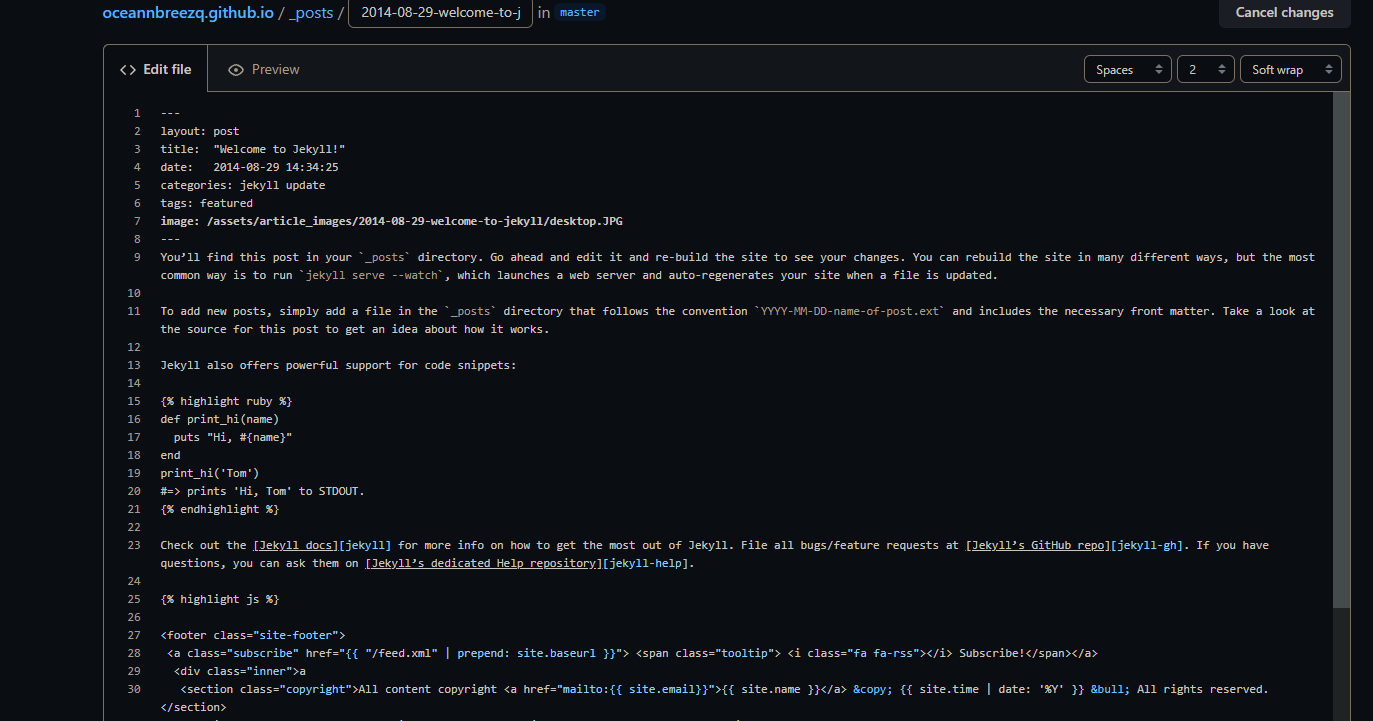
Task: Click the [Jekyll's GitHub repo] link text
Action: 1039,545
